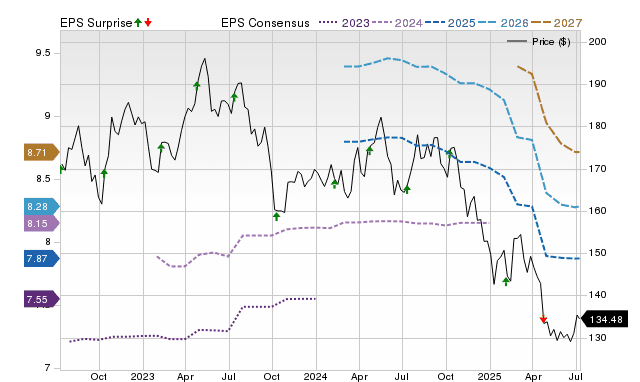Screen dimensions: 640x382
Task: Click the 9.5 left axis label
Action: (x=43, y=53)
